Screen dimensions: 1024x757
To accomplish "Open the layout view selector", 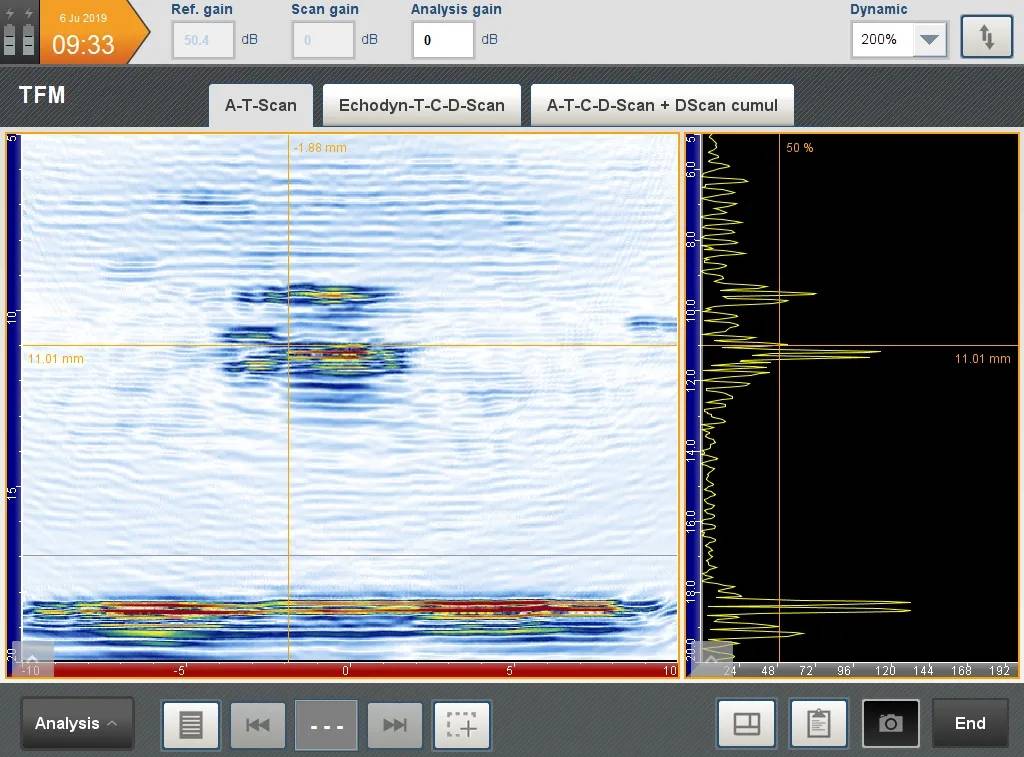I will pos(746,724).
